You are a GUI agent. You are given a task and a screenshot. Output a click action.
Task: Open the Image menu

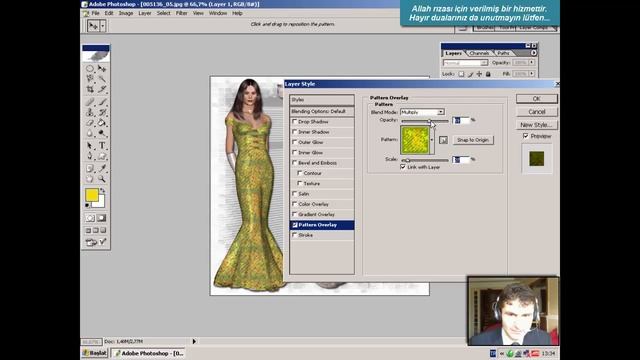[126, 13]
